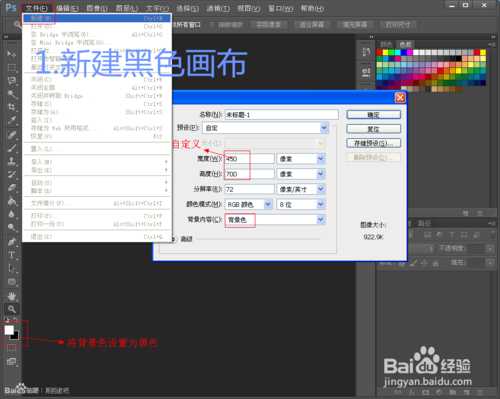Select the Pen tool
Screen dimensions: 500x399
point(11,242)
